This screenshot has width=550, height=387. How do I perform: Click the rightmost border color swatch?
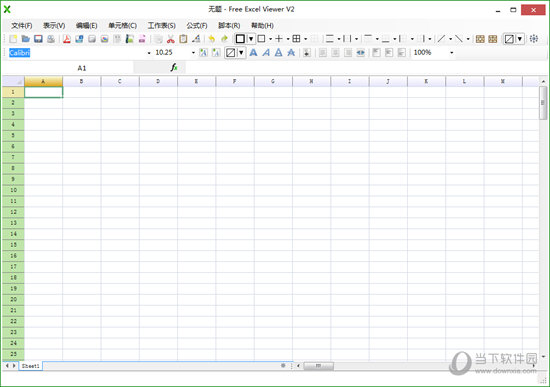(509, 39)
